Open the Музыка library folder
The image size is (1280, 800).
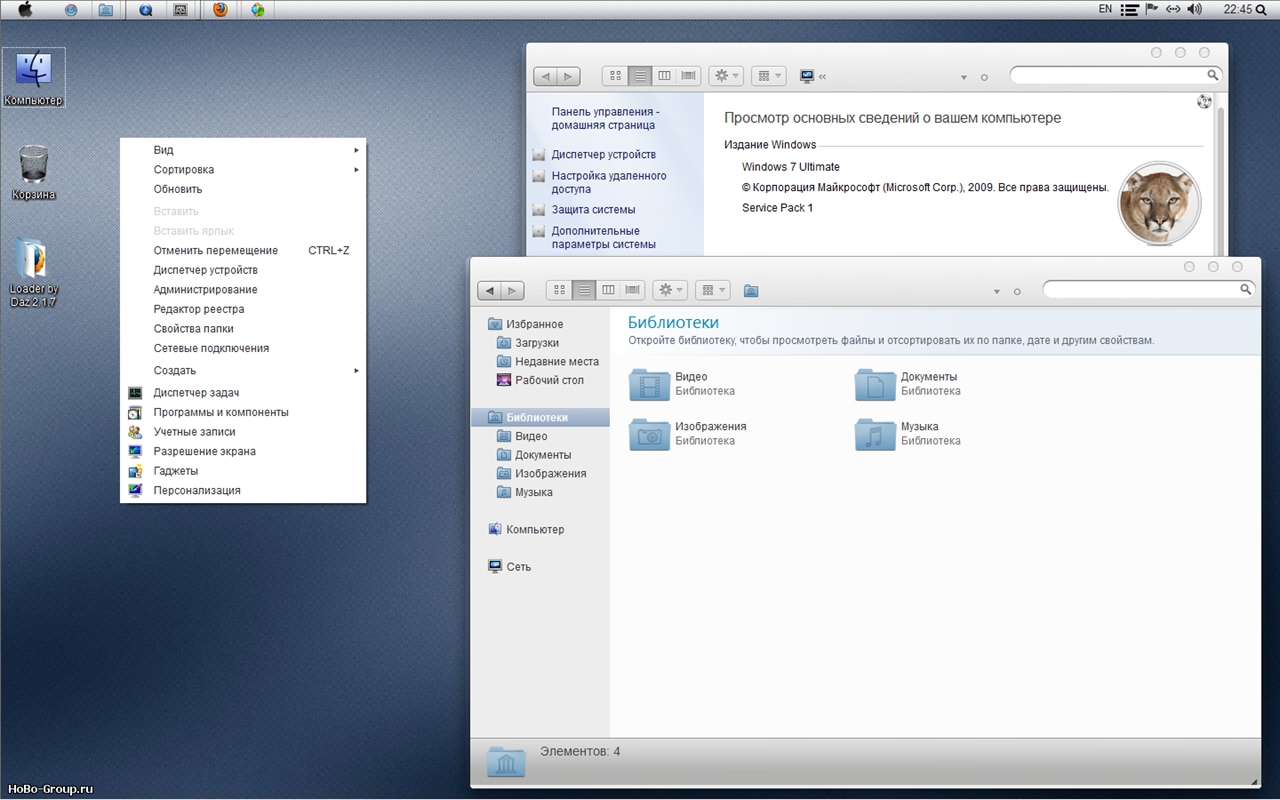tap(875, 434)
